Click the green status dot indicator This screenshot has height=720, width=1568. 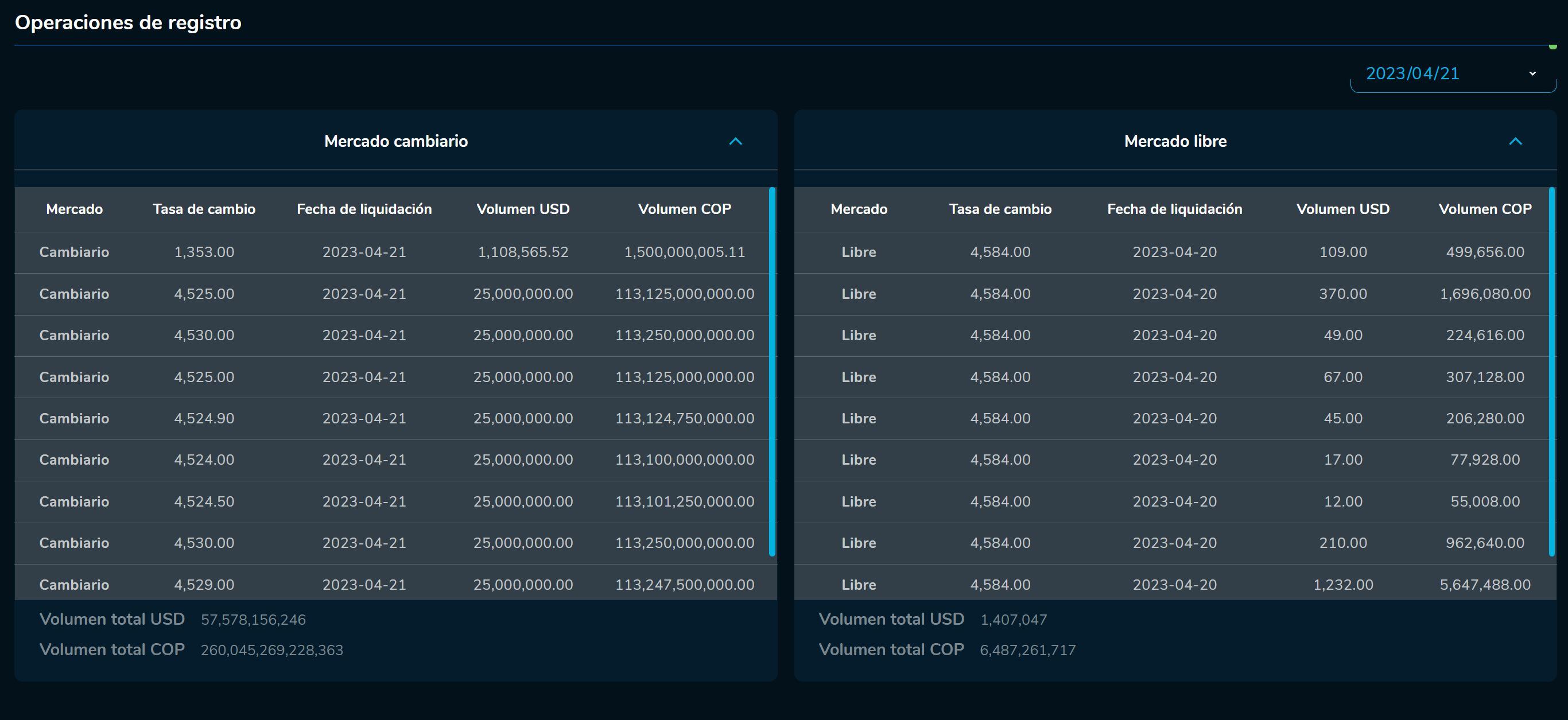pyautogui.click(x=1553, y=46)
